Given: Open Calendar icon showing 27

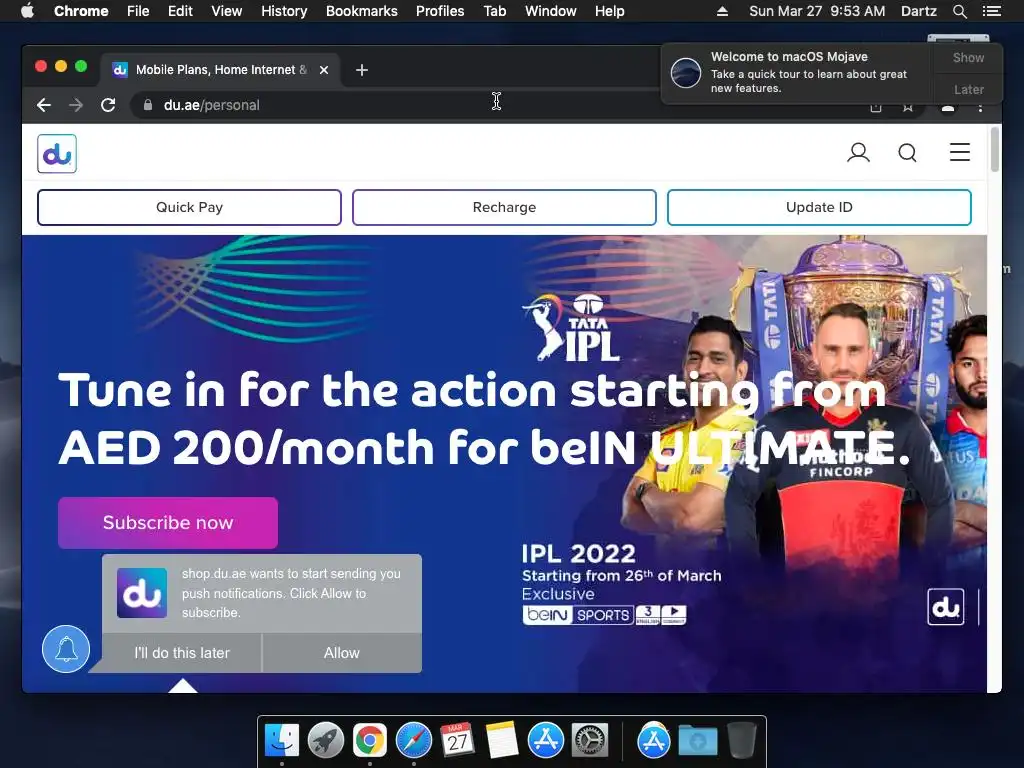Looking at the screenshot, I should click(x=457, y=741).
